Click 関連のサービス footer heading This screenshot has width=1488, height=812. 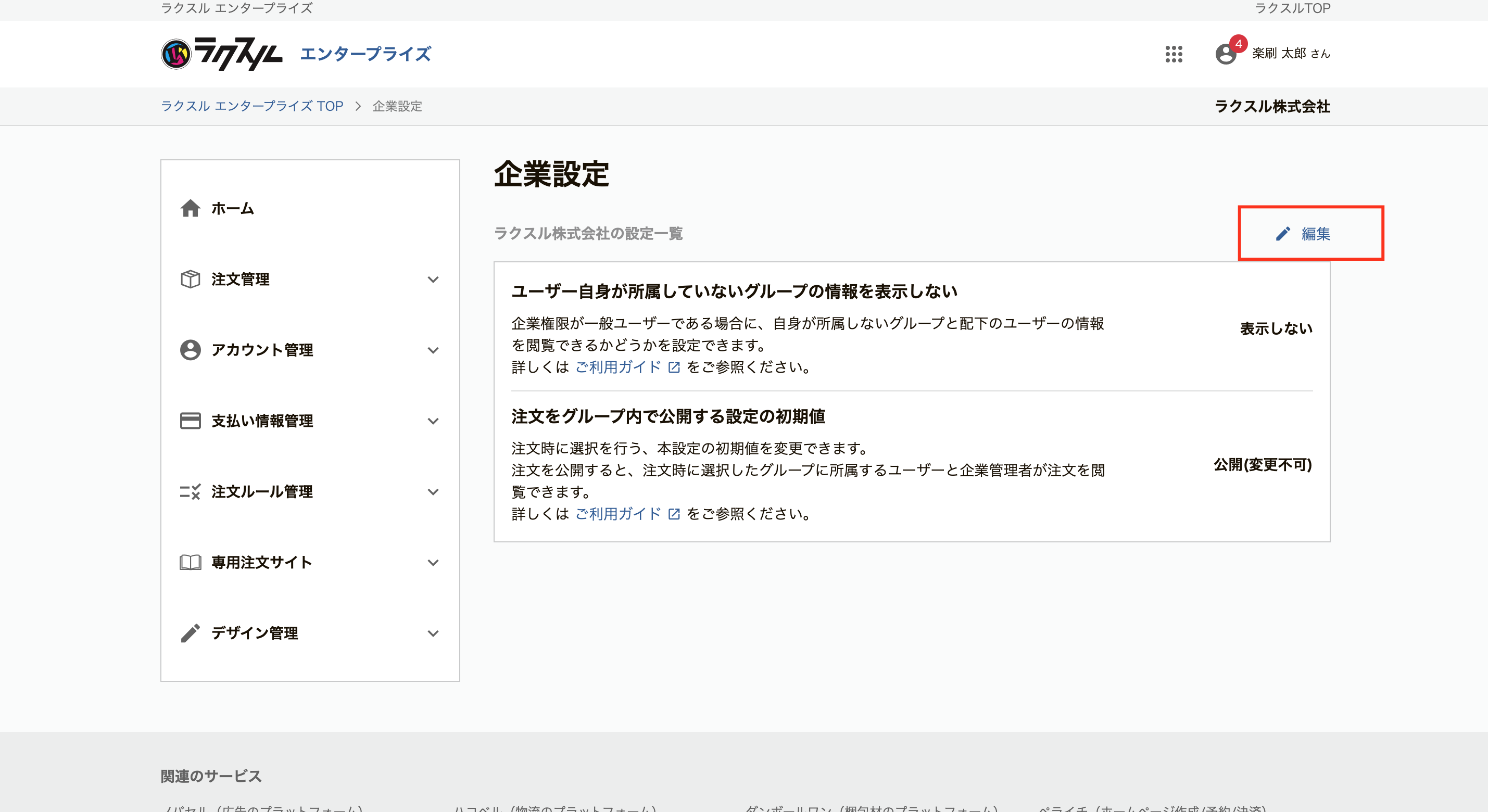pos(211,776)
